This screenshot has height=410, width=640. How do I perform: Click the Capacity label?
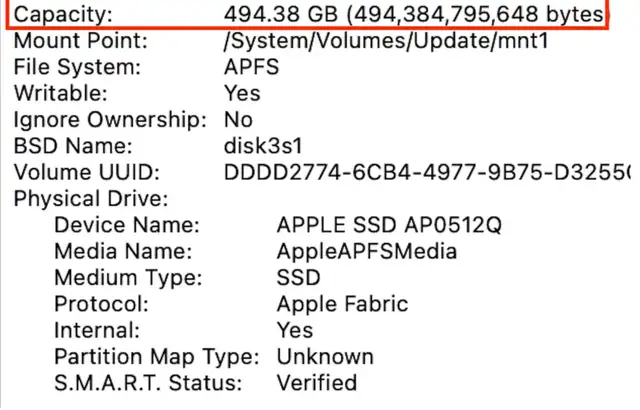63,15
